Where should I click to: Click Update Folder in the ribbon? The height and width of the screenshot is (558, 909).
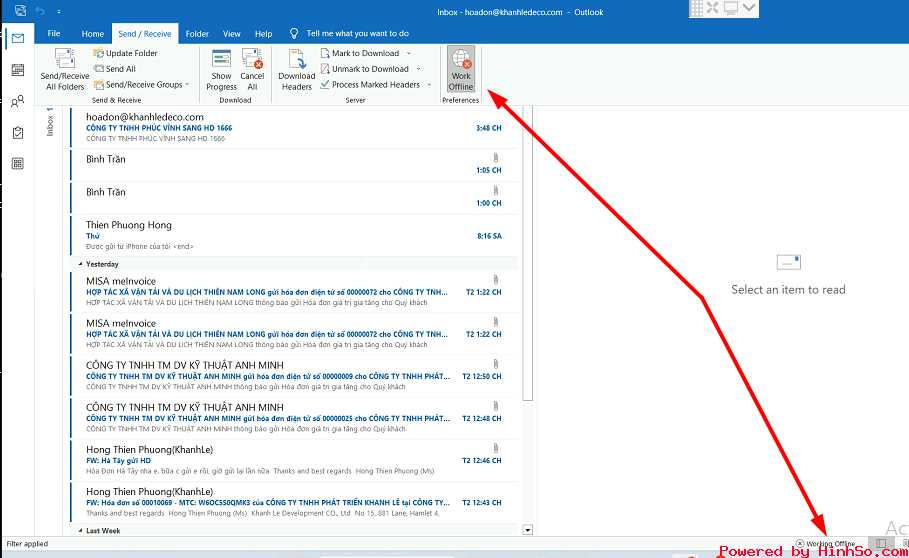pos(126,53)
